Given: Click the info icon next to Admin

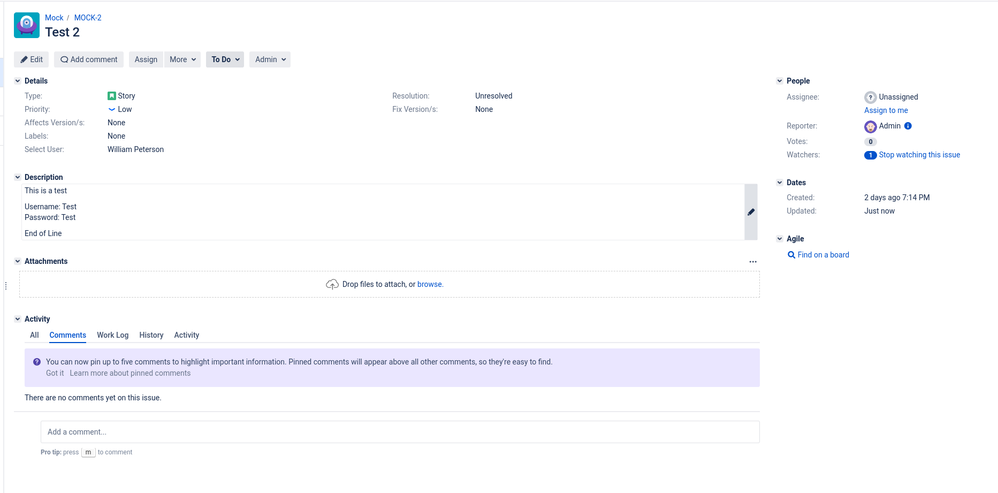Looking at the screenshot, I should (908, 126).
